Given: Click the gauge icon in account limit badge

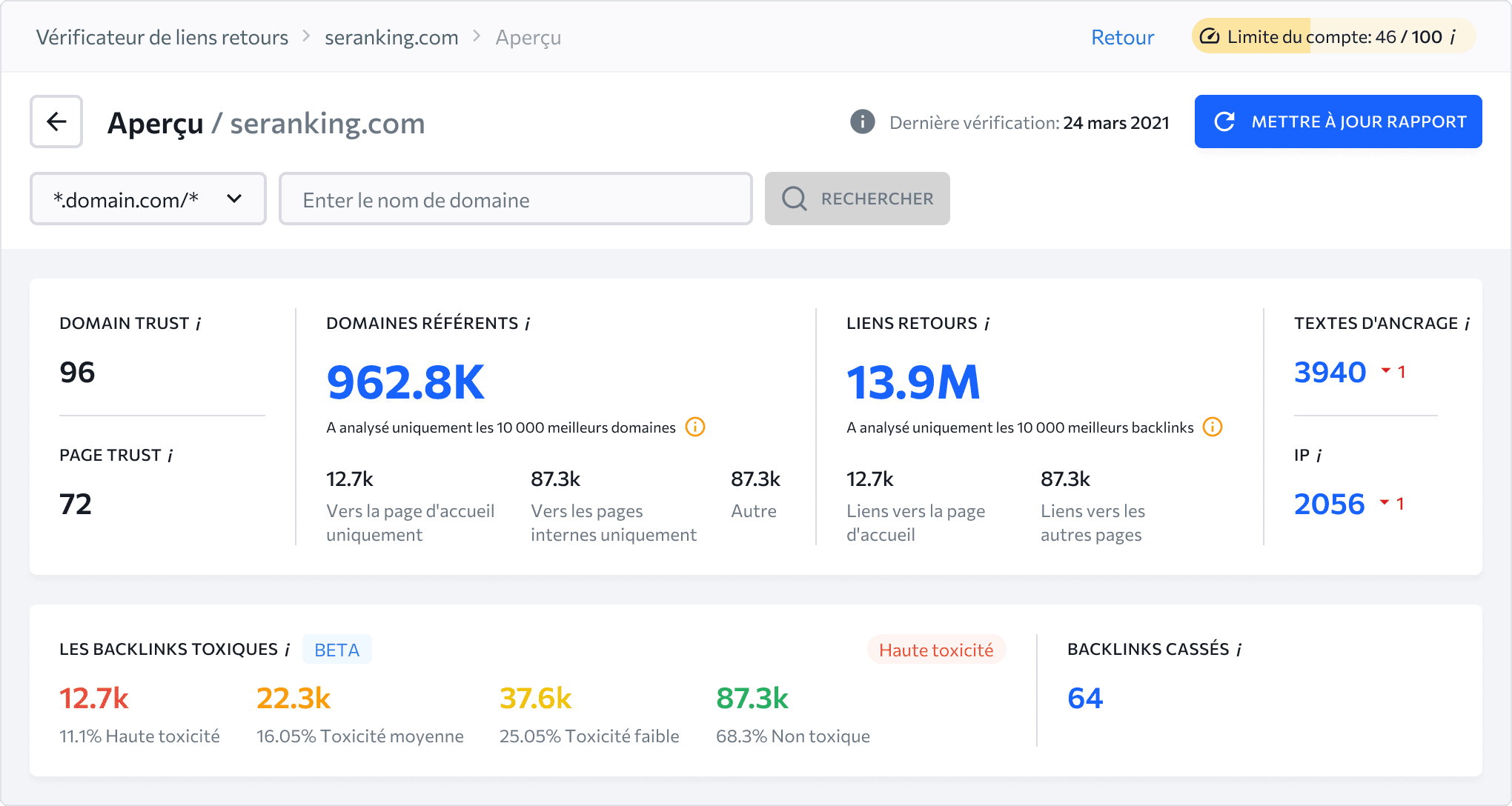Looking at the screenshot, I should tap(1209, 36).
